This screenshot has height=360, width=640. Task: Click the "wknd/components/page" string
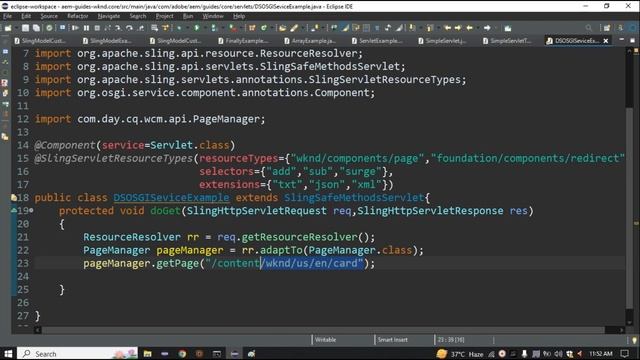[358, 158]
